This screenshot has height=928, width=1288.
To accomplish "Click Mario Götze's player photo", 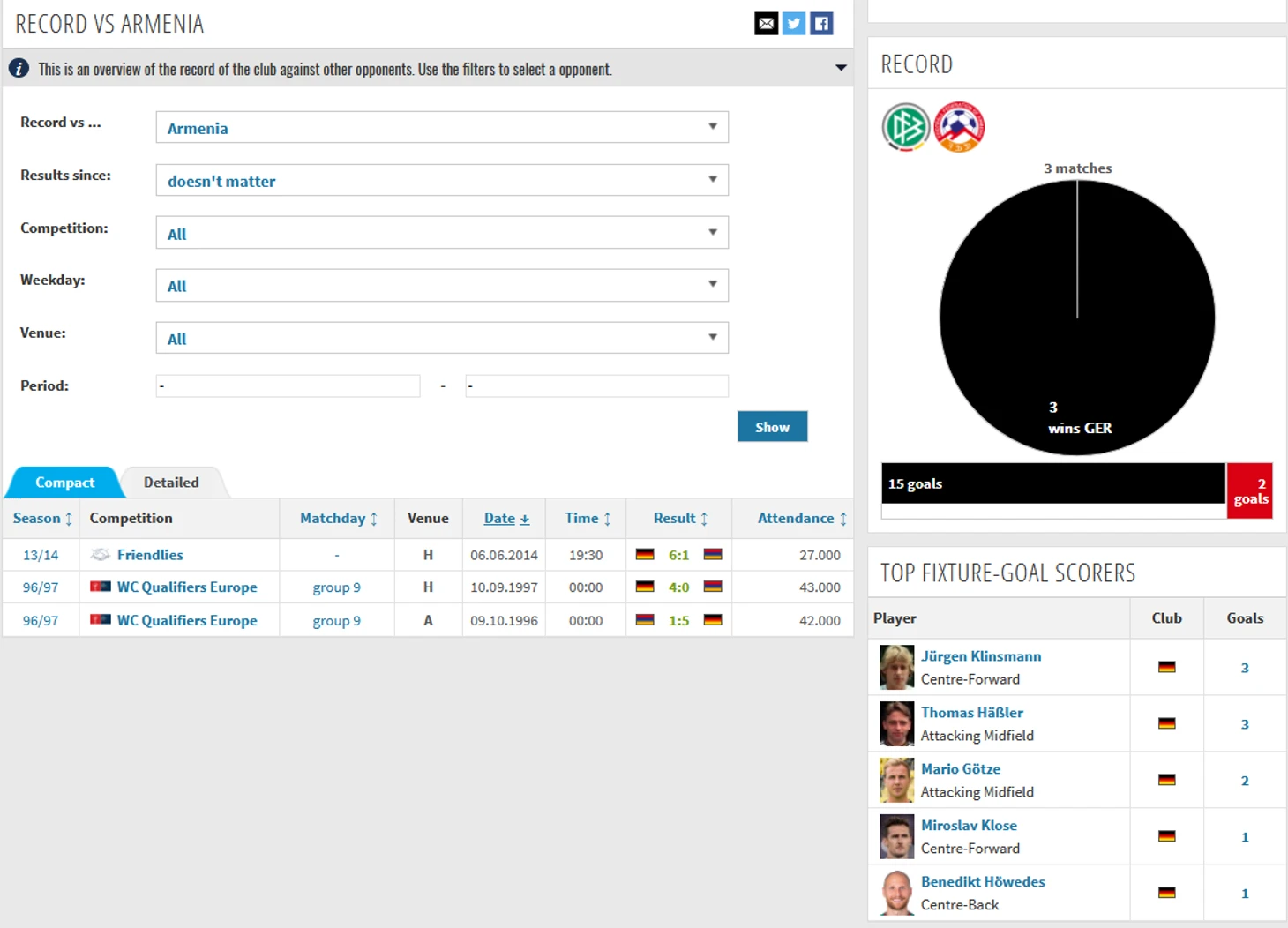I will point(895,780).
